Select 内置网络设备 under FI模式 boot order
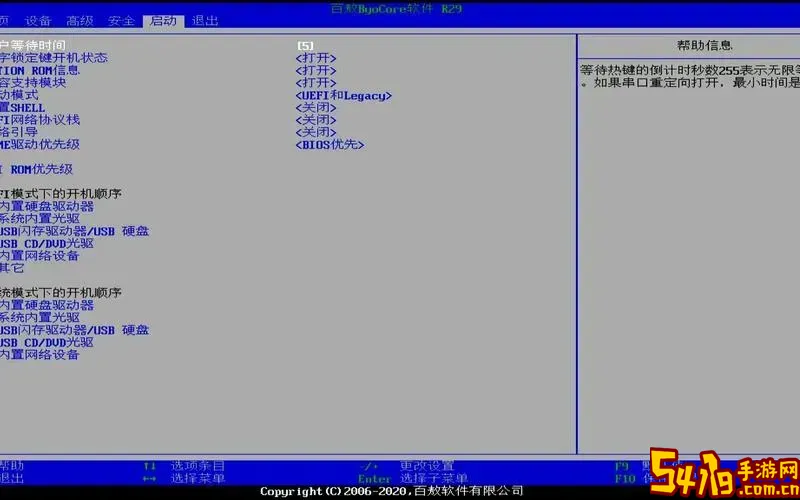Image resolution: width=800 pixels, height=500 pixels. click(x=40, y=256)
